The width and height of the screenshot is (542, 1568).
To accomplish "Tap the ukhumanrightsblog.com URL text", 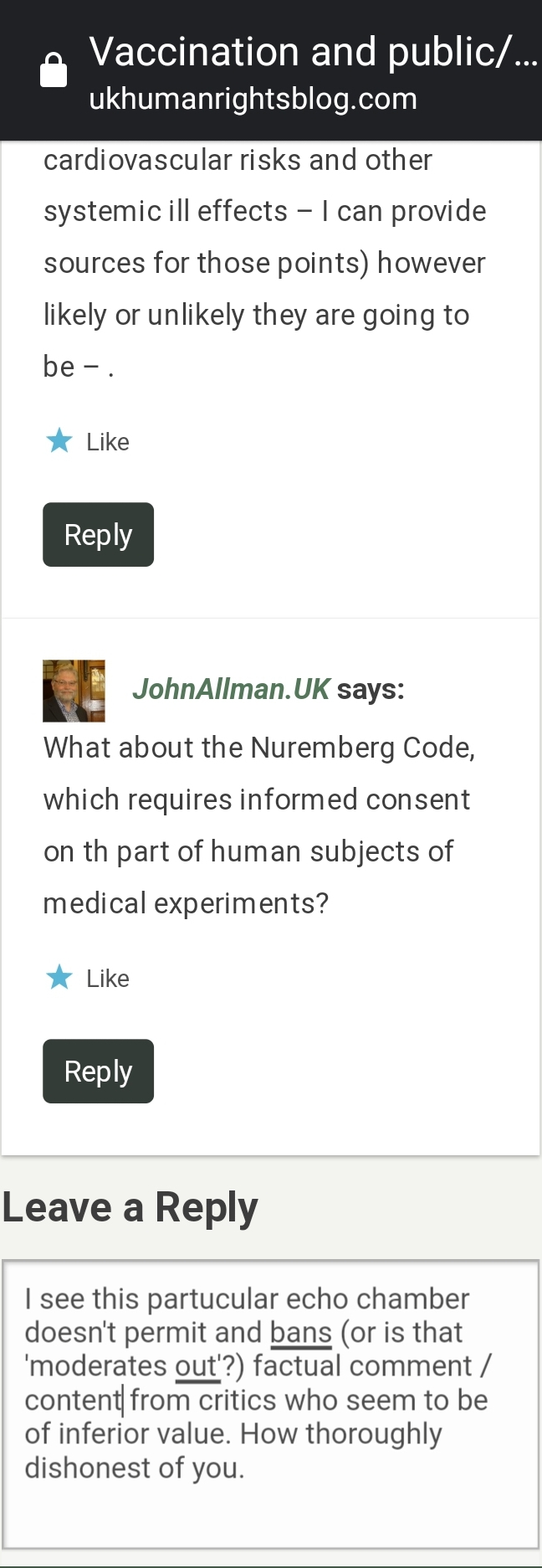I will (253, 100).
